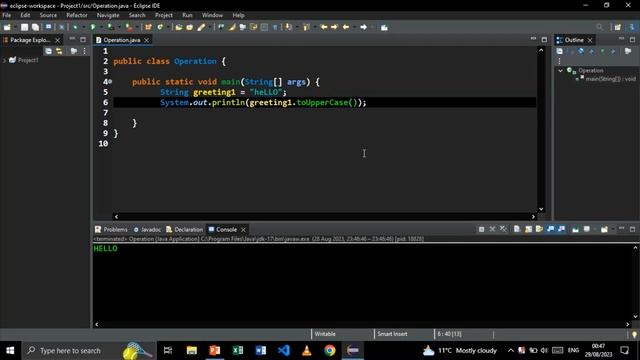
Task: Click the Debug toolbar icon
Action: click(75, 27)
